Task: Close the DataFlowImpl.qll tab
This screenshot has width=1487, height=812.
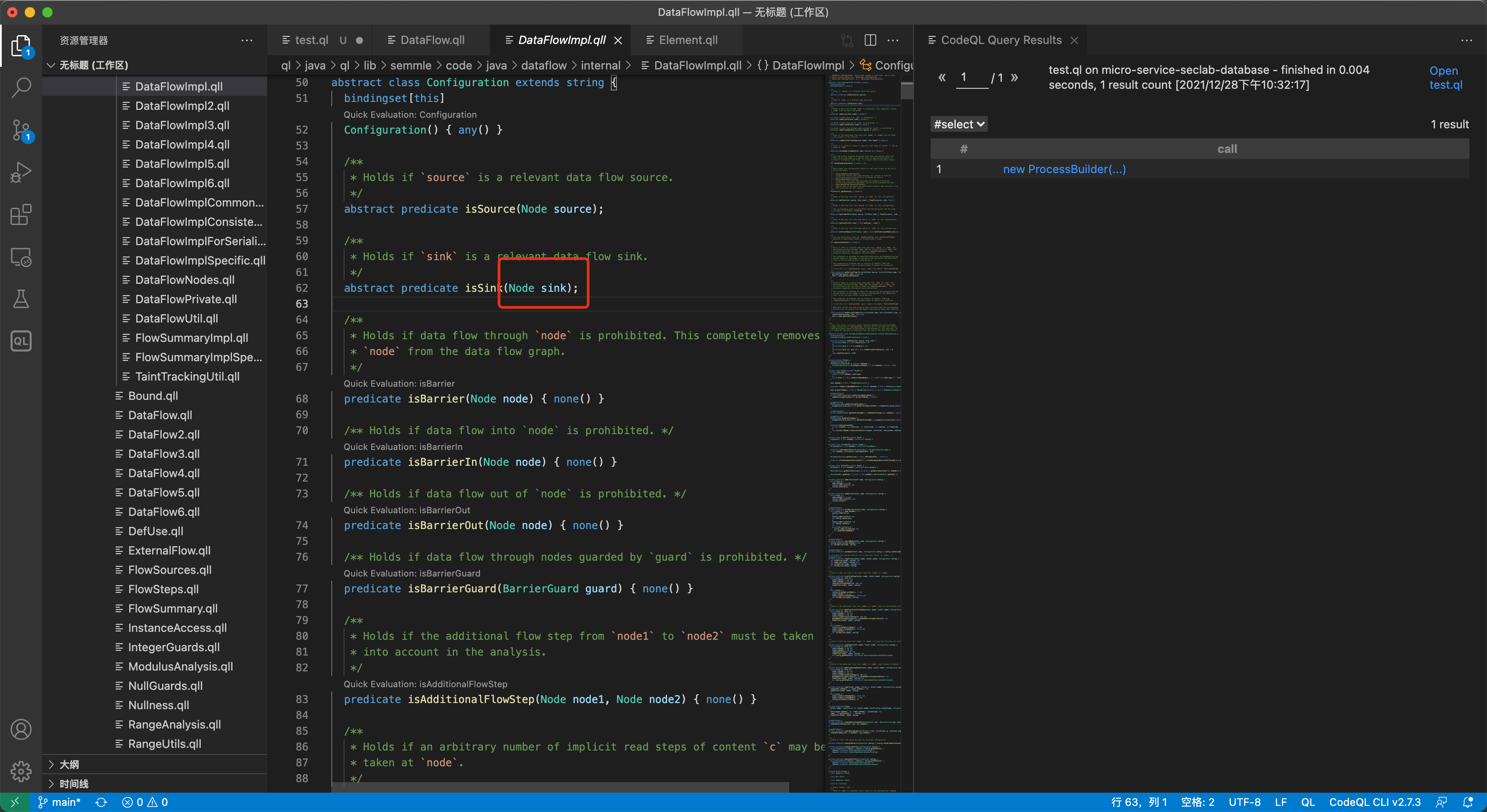Action: coord(618,40)
